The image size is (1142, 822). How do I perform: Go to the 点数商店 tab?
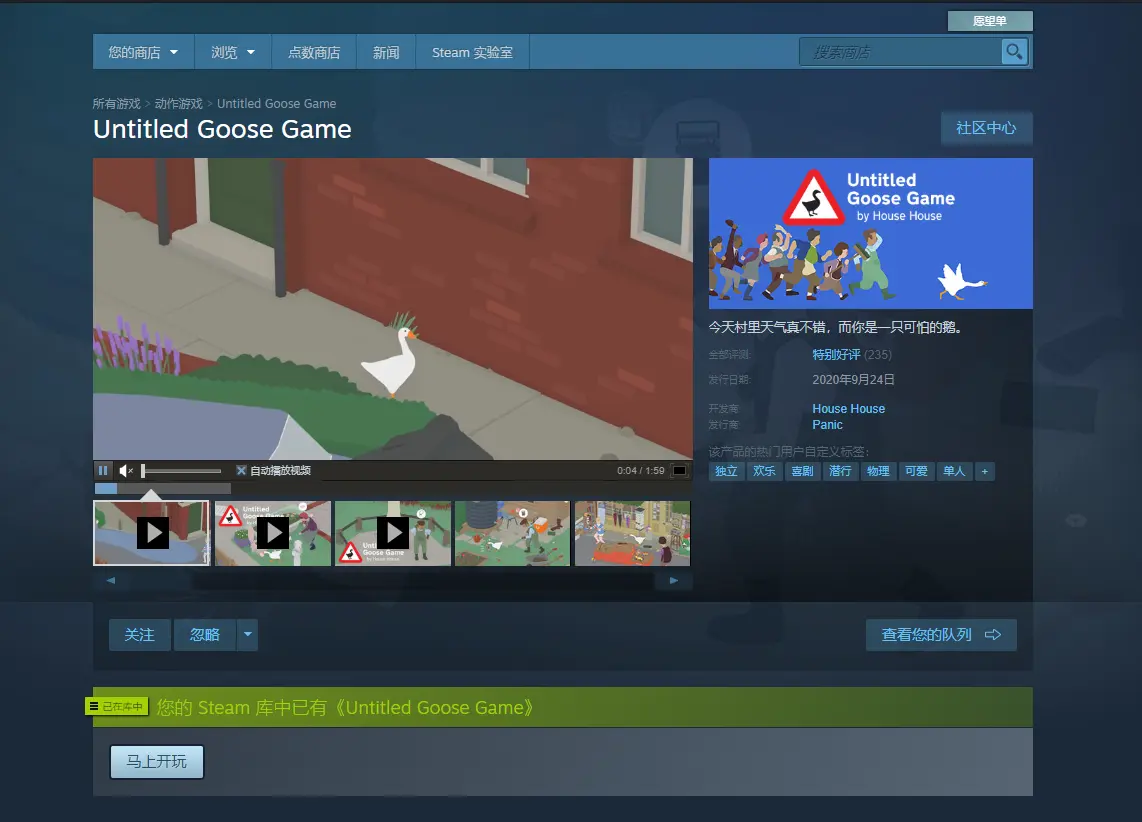(314, 52)
